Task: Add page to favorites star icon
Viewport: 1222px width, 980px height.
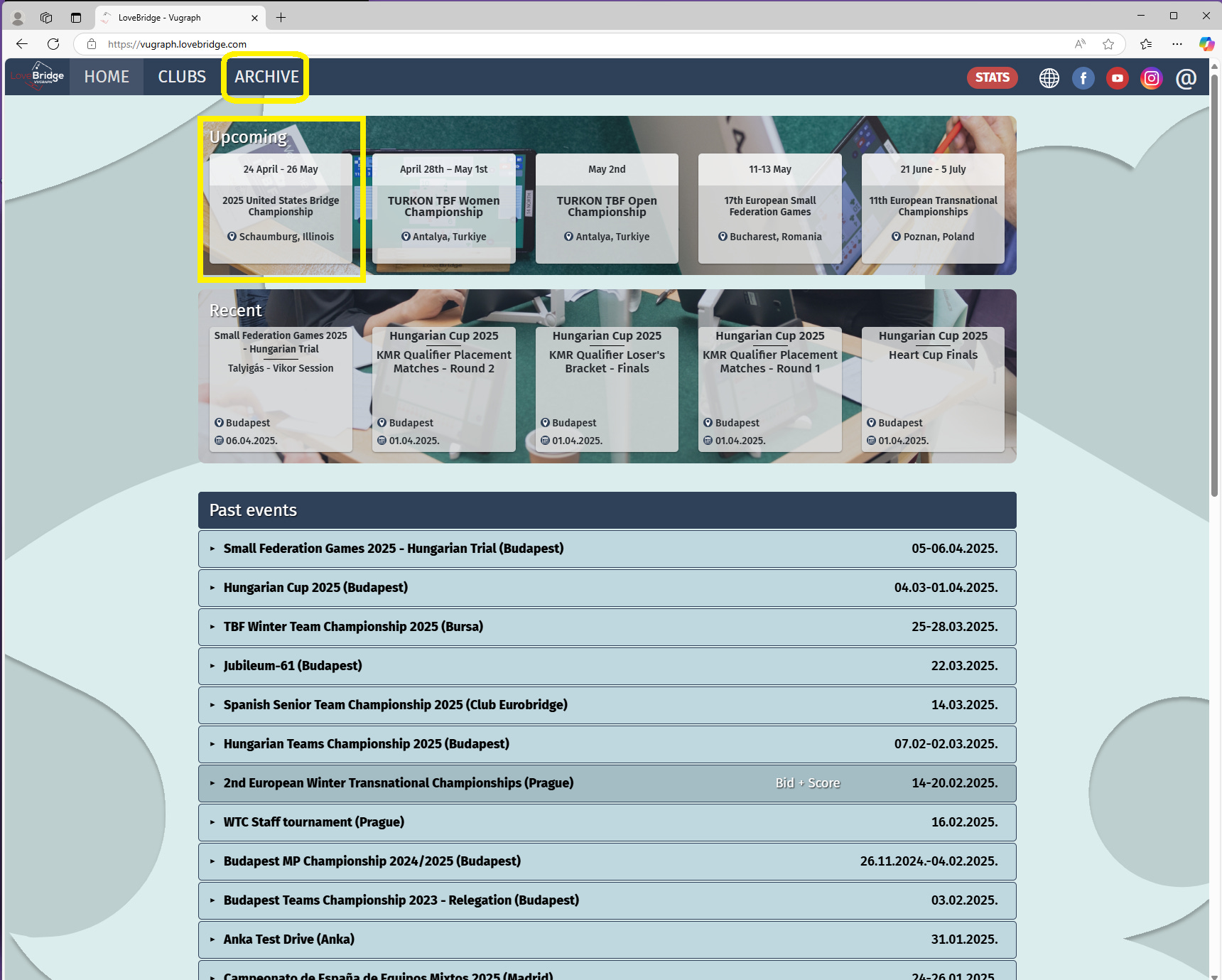Action: pyautogui.click(x=1108, y=44)
